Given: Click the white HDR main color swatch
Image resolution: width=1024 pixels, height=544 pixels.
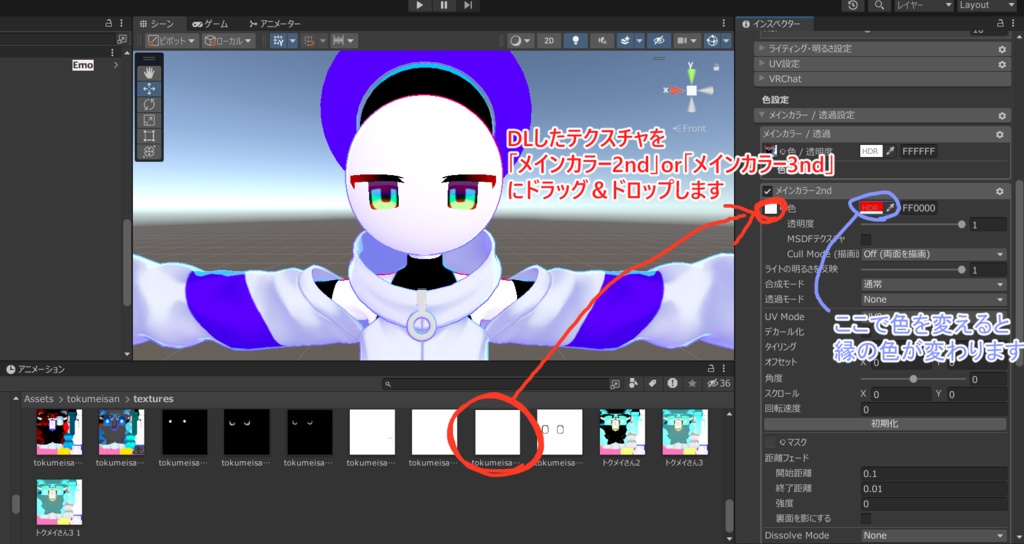Looking at the screenshot, I should 871,151.
